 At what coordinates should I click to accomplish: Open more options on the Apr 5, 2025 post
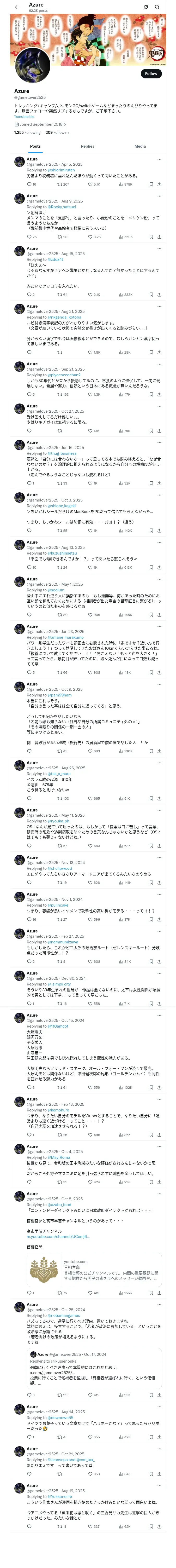tap(160, 159)
